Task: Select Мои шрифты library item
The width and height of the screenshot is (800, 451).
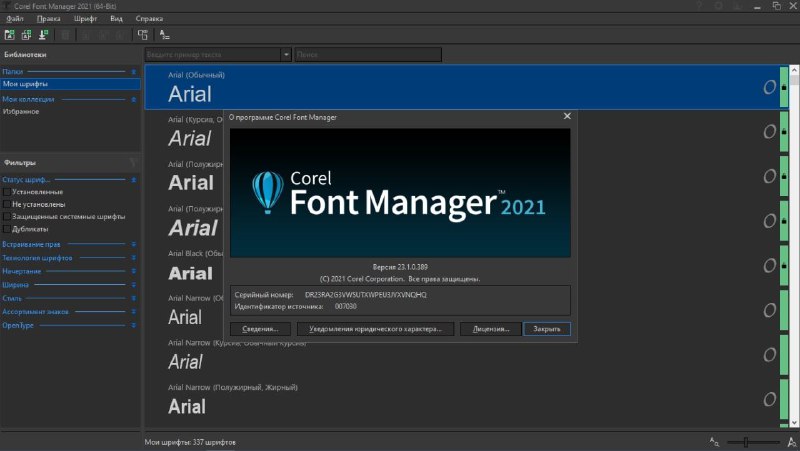Action: pyautogui.click(x=70, y=84)
